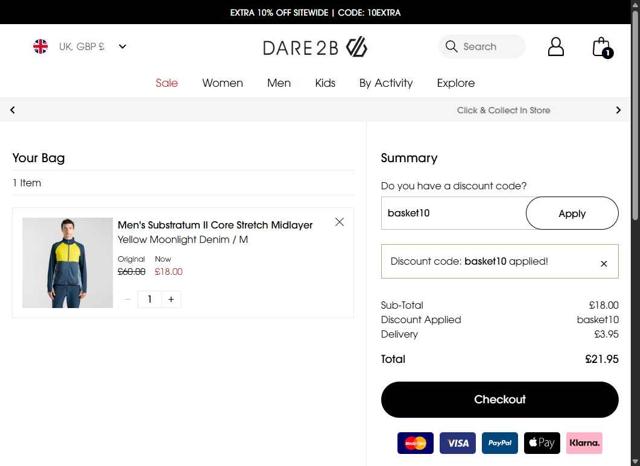Image resolution: width=640 pixels, height=466 pixels.
Task: Click the Apple Pay icon
Action: tap(542, 443)
